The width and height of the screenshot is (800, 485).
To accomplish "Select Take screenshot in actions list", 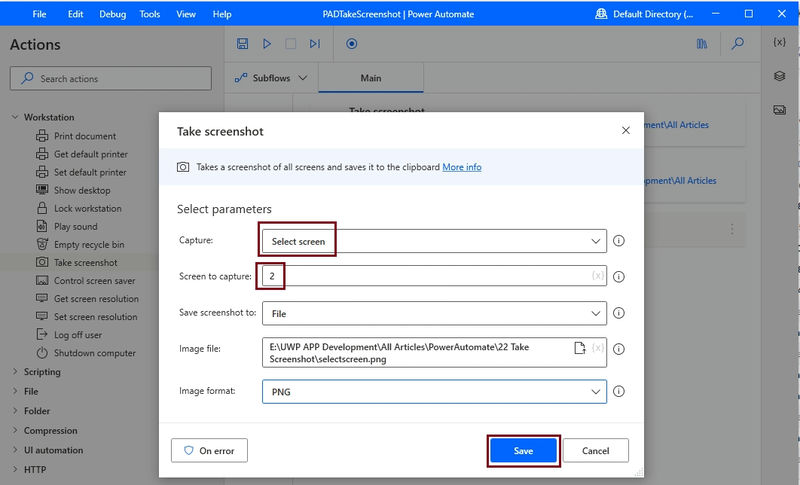I will (85, 263).
